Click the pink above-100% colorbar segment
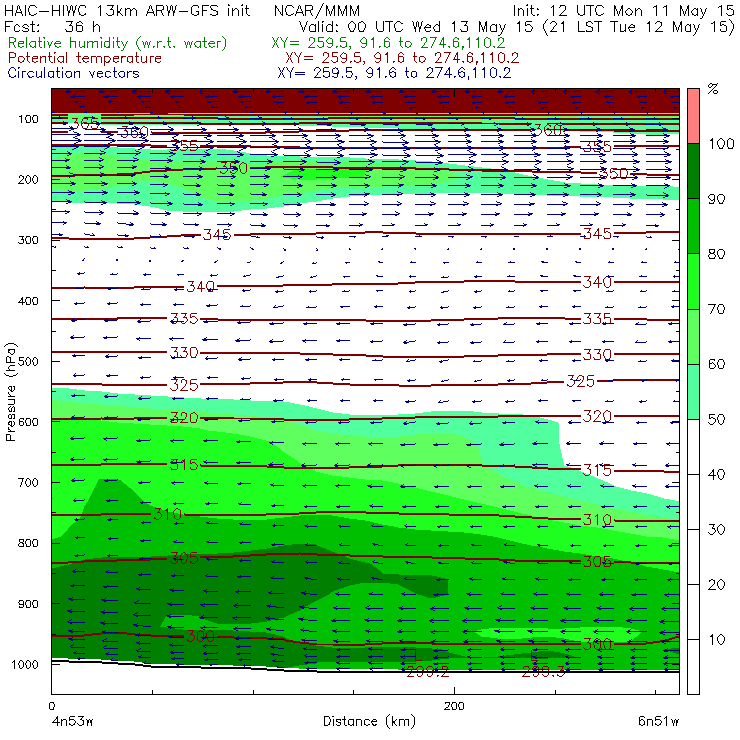740x740 pixels. (693, 116)
